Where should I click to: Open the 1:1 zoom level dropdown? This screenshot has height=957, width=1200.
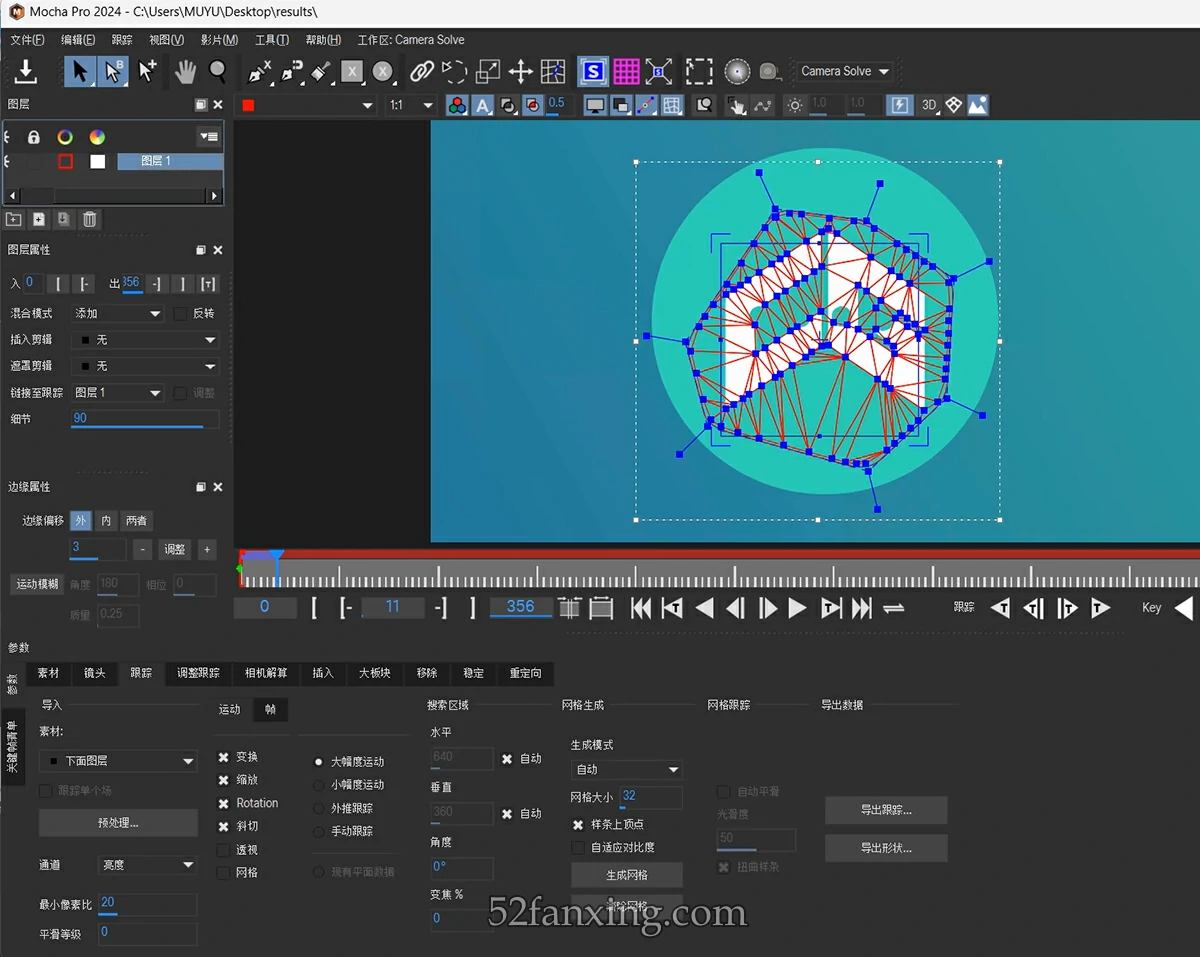[x=411, y=105]
